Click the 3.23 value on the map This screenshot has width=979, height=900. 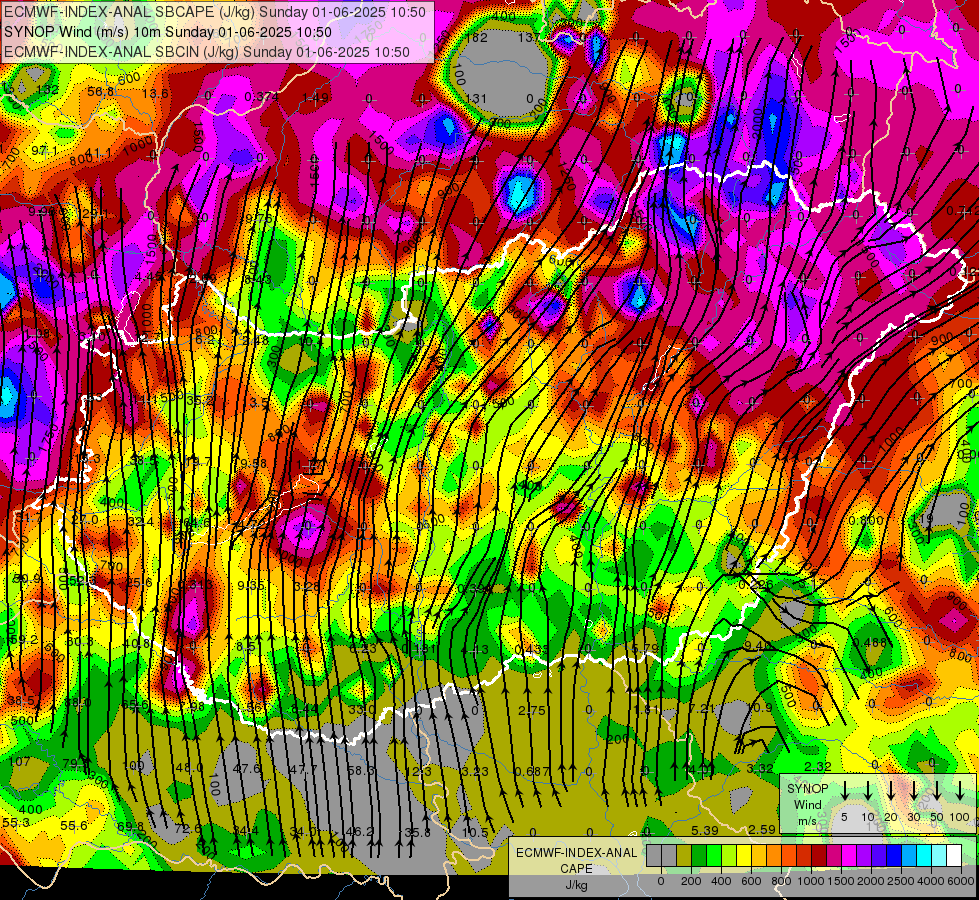(475, 771)
